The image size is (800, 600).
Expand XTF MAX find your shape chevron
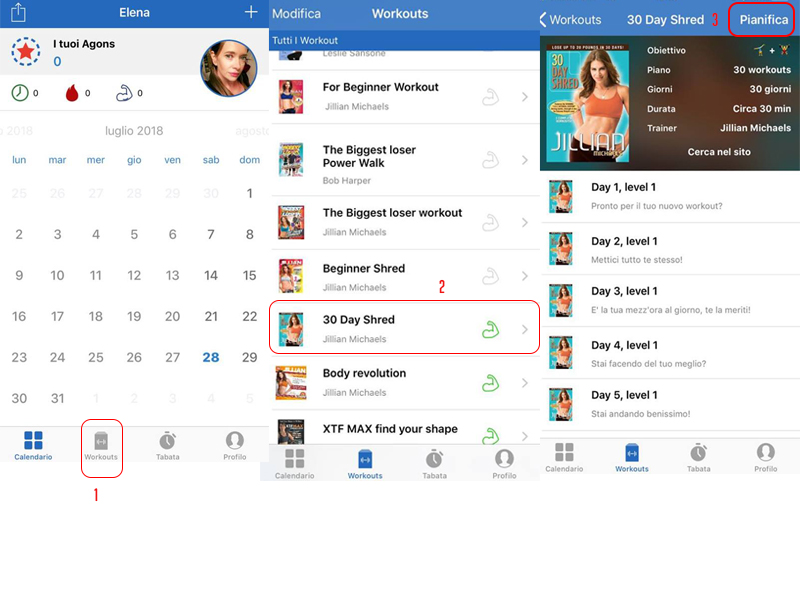point(524,436)
